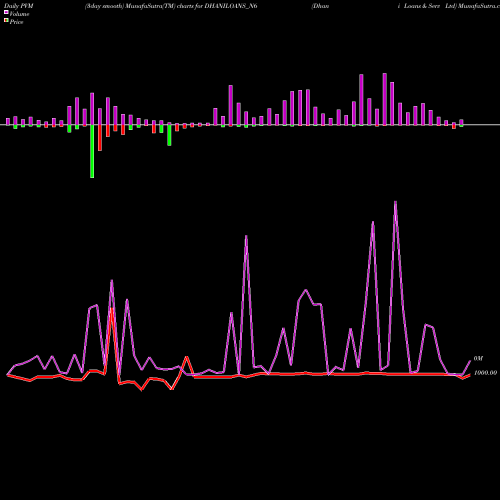This screenshot has height=500, width=500.
Task: Click the red price line spike peak
Action: 112,308
